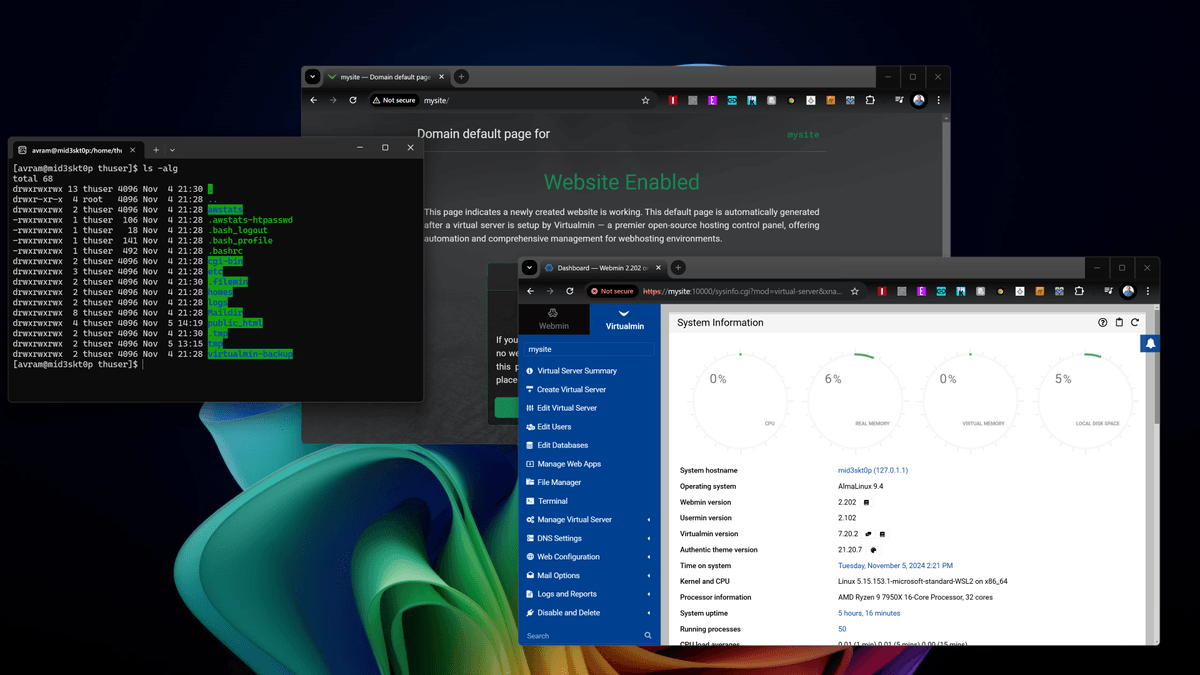Open Logs and Reports
The image size is (1200, 675).
click(x=568, y=593)
